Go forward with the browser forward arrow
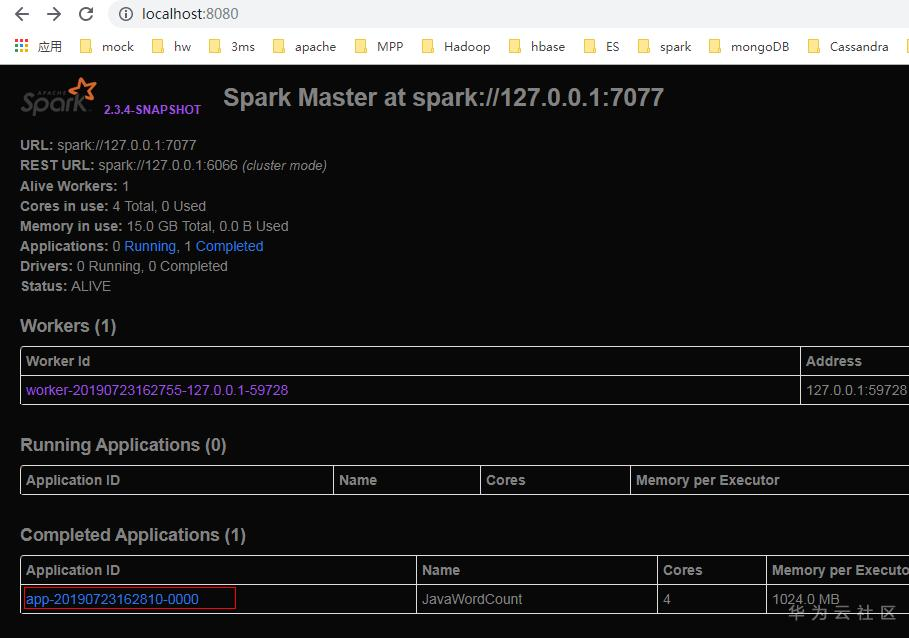909x638 pixels. [54, 14]
